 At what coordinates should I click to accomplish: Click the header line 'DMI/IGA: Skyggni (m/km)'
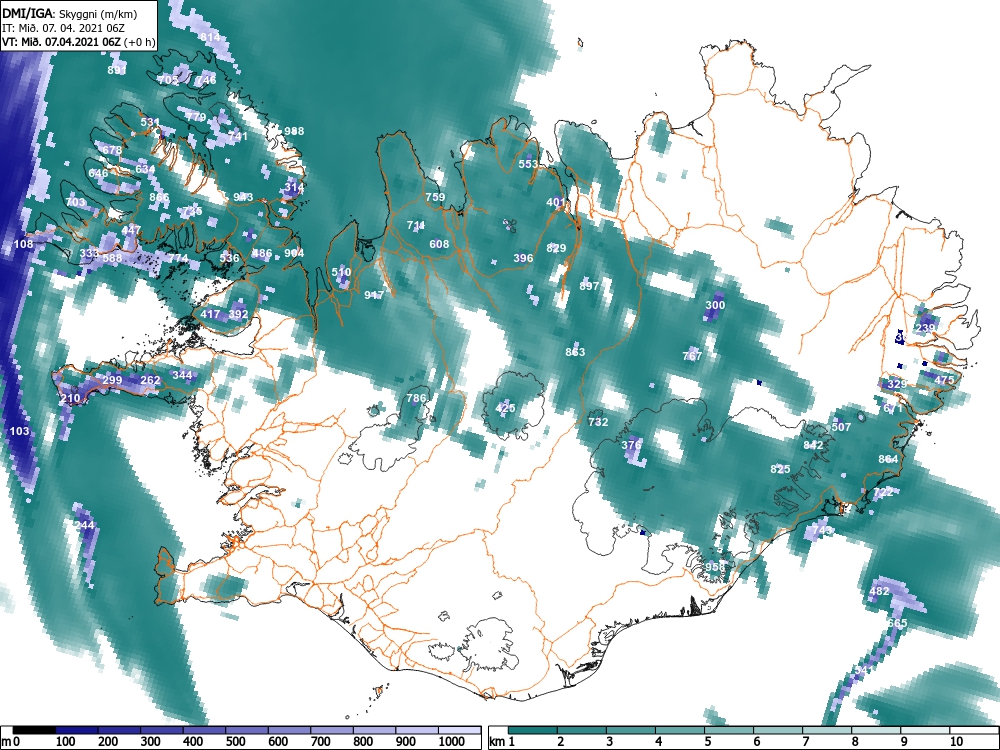click(70, 13)
